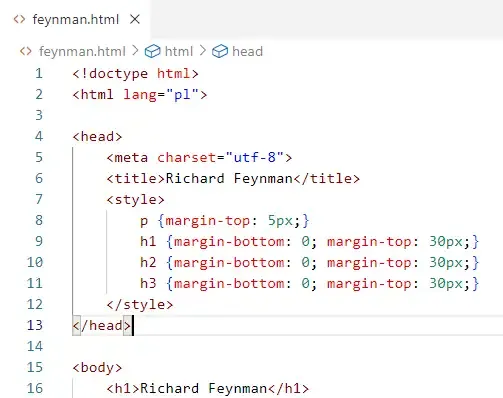Image resolution: width=503 pixels, height=398 pixels.
Task: Click the cube icon next to html breadcrumb
Action: (x=152, y=51)
